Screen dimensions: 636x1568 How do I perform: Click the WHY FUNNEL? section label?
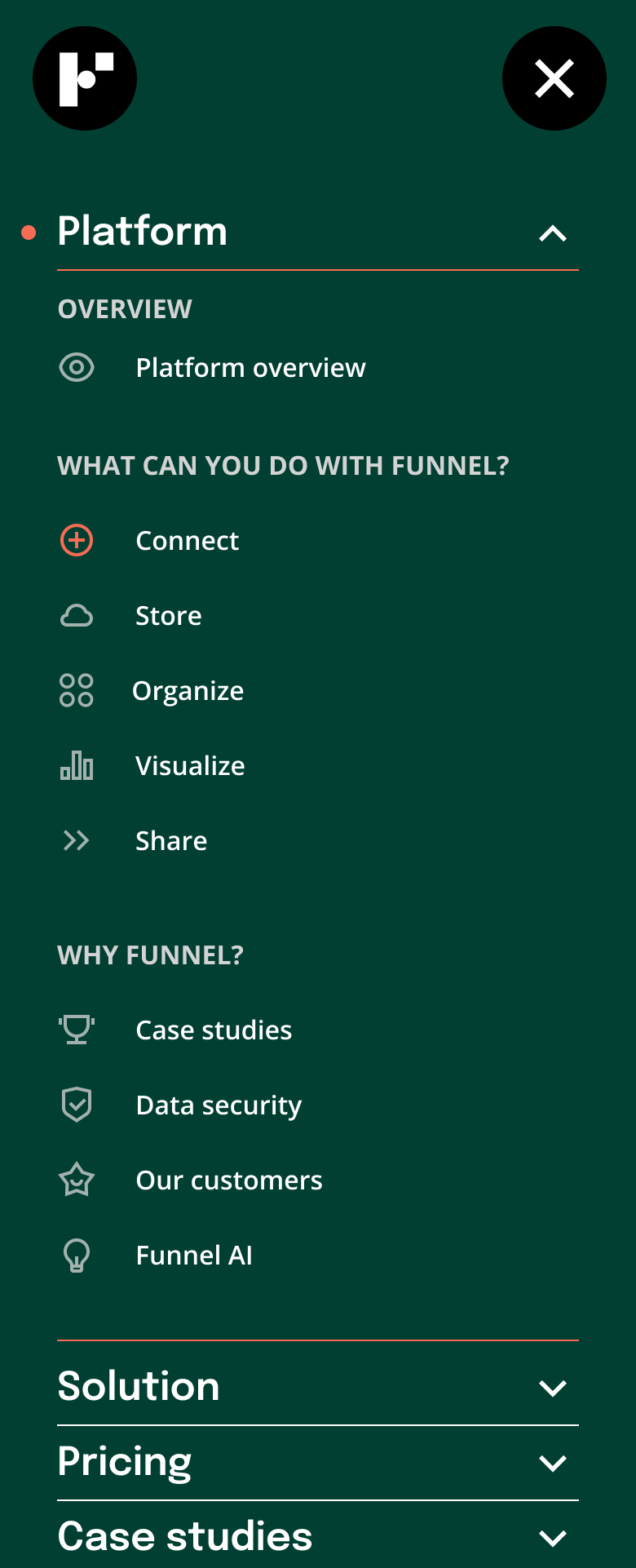pos(150,955)
